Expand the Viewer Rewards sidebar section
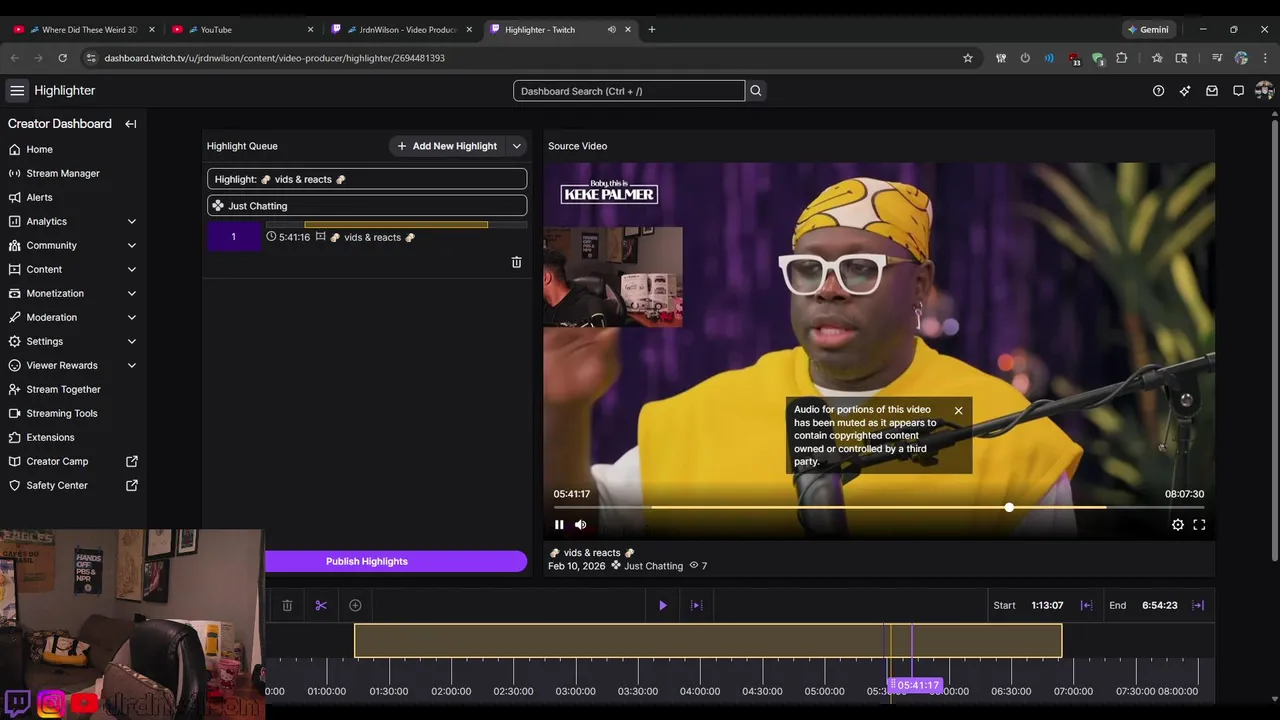The height and width of the screenshot is (720, 1280). point(132,365)
